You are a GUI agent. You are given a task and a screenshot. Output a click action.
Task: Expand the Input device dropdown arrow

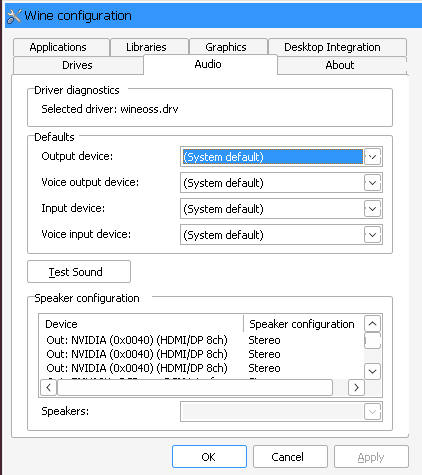pyautogui.click(x=372, y=209)
